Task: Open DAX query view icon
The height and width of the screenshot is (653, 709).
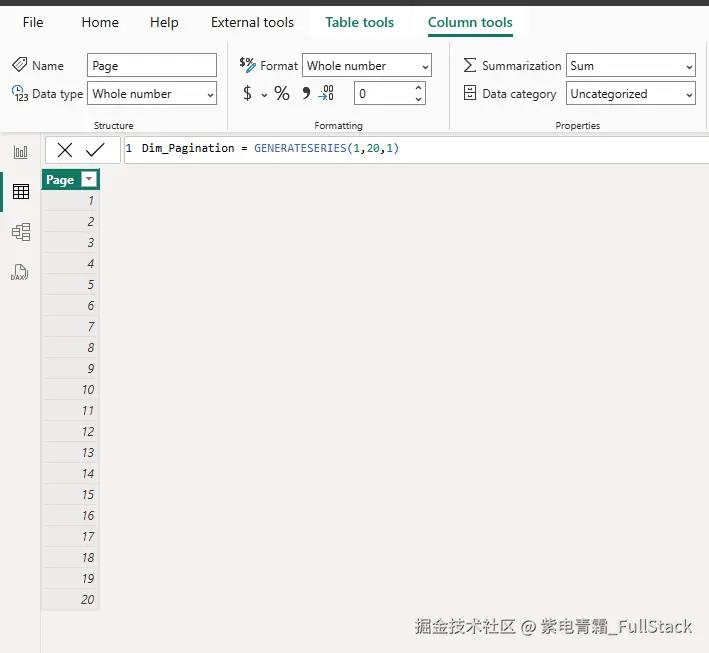Action: click(x=19, y=272)
